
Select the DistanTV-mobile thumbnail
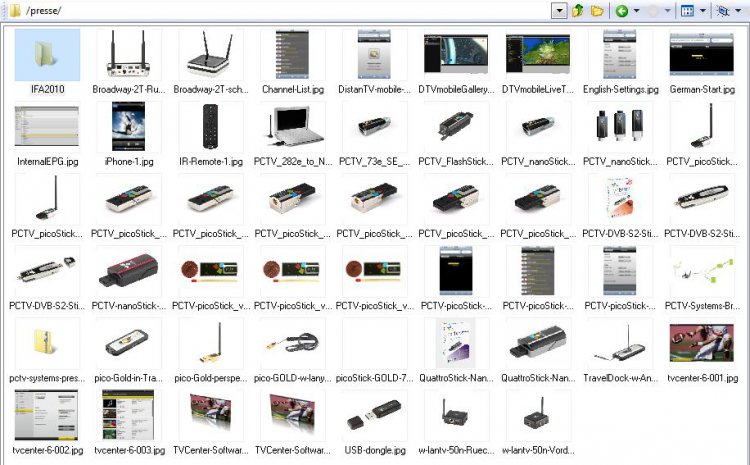coord(374,54)
